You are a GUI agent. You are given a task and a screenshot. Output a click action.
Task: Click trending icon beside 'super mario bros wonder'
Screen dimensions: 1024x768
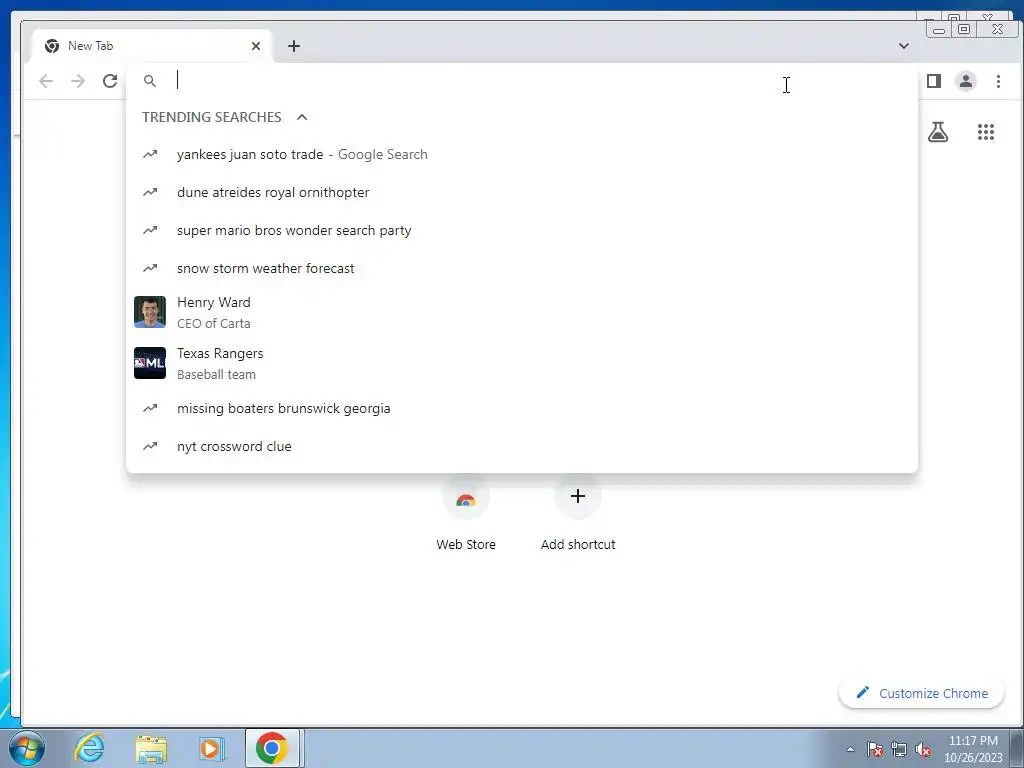tap(150, 231)
